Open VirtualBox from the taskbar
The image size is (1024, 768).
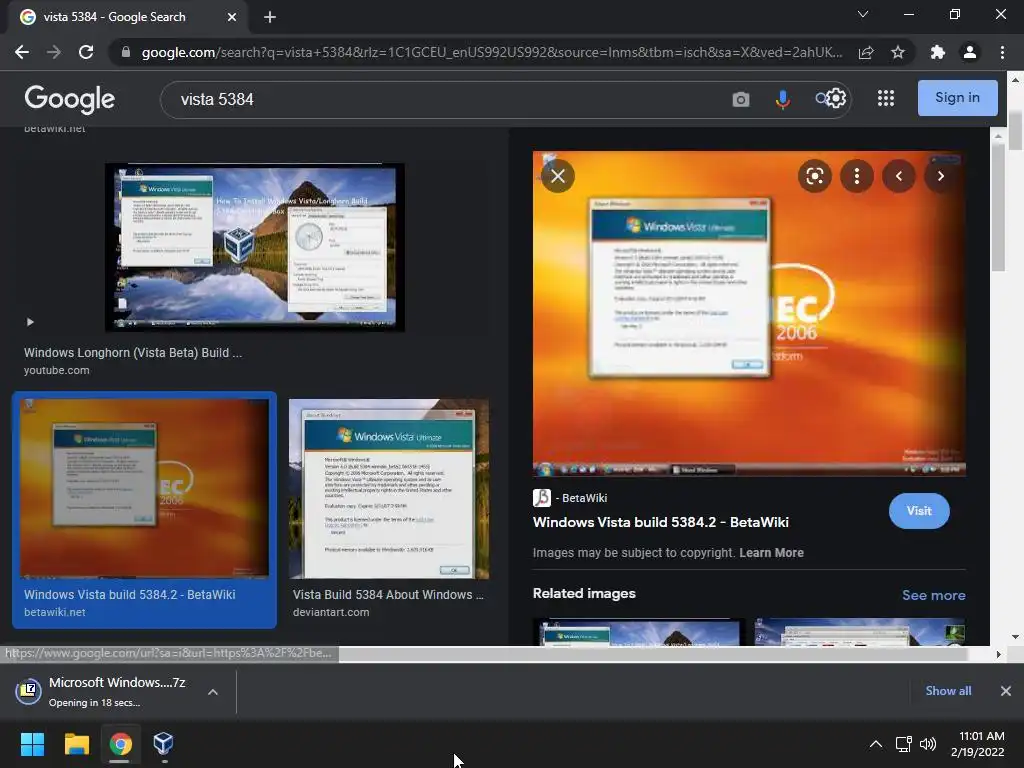[163, 744]
